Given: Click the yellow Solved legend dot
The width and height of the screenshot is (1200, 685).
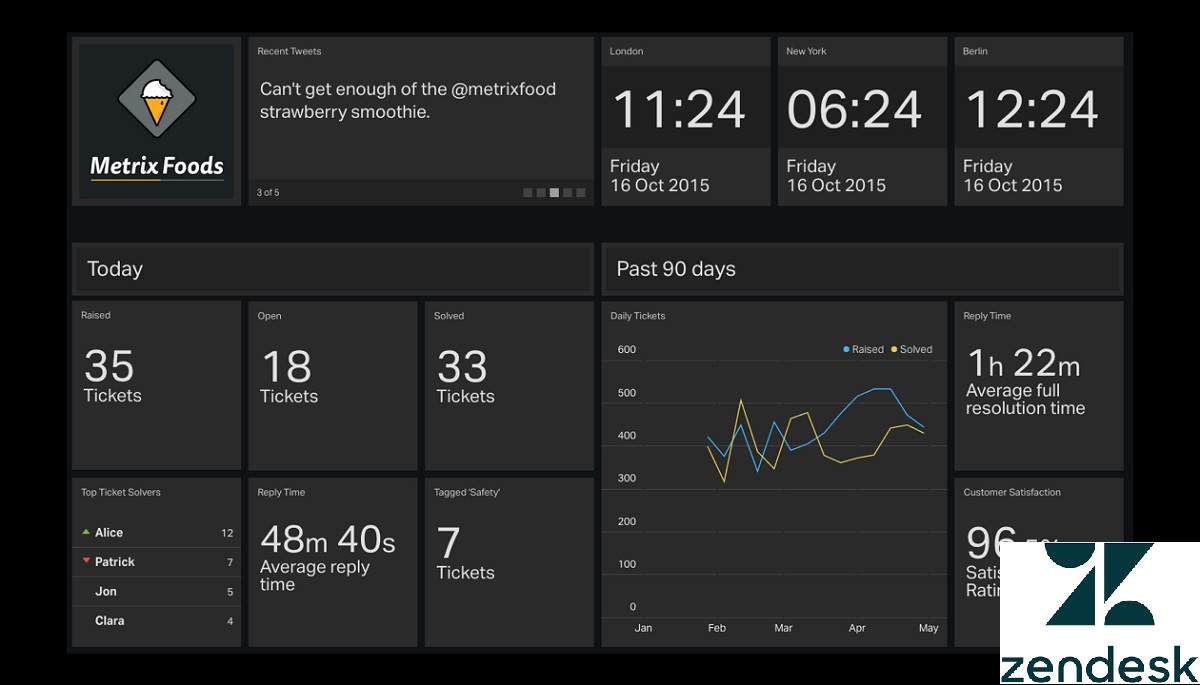Looking at the screenshot, I should click(894, 349).
